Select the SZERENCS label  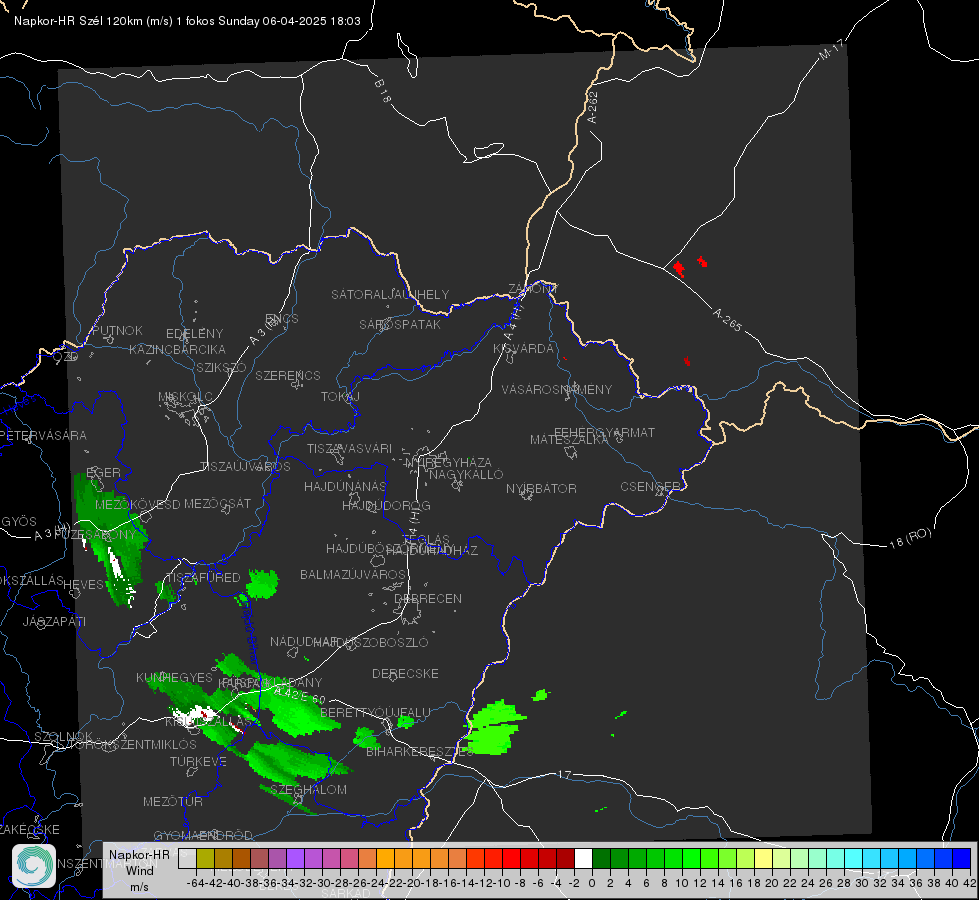pyautogui.click(x=288, y=375)
